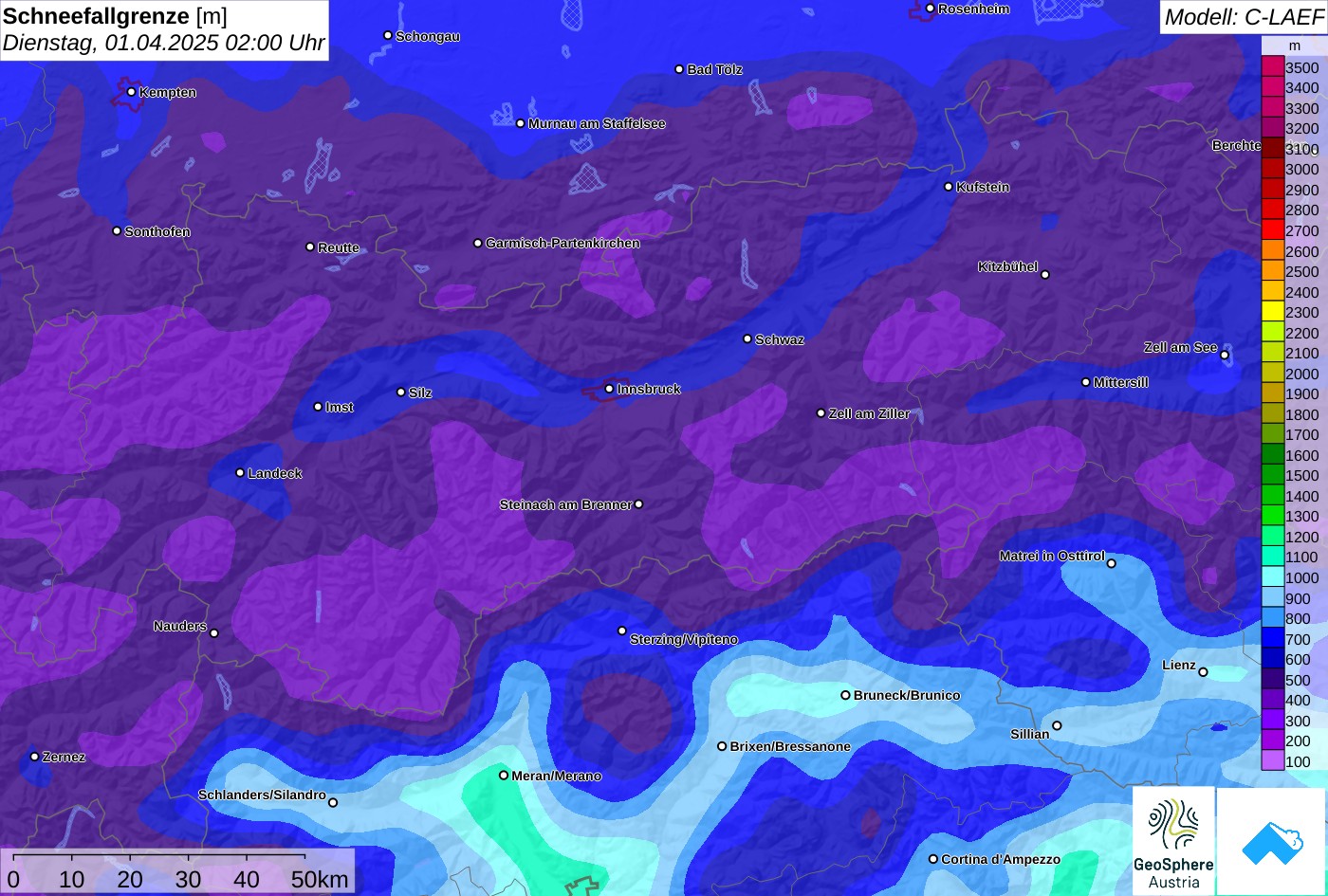
Task: Click the Zernez marker dot
Action: click(x=35, y=757)
